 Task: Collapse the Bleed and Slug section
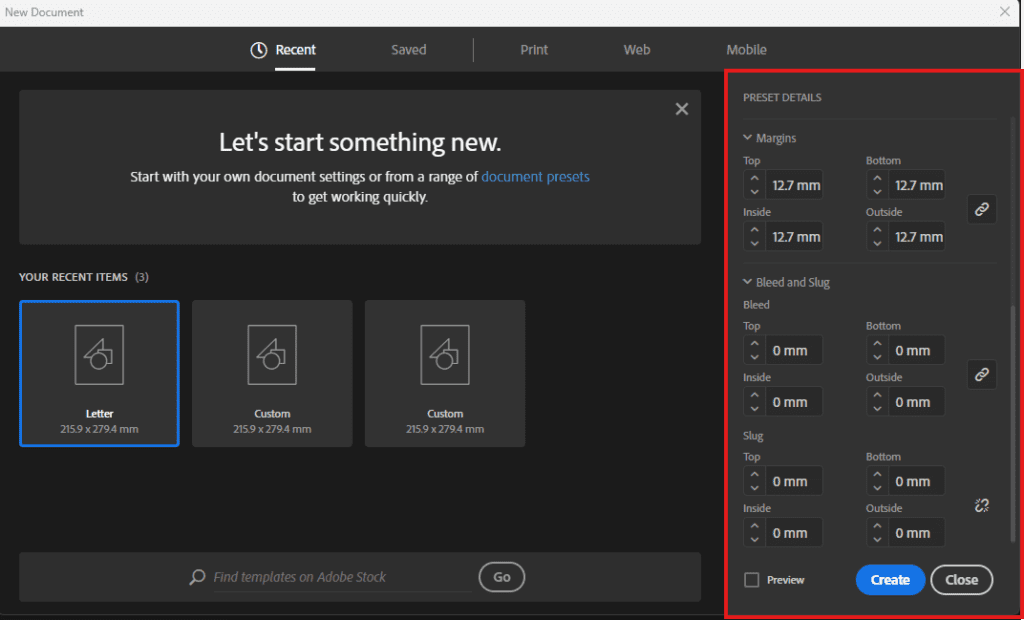[x=748, y=282]
